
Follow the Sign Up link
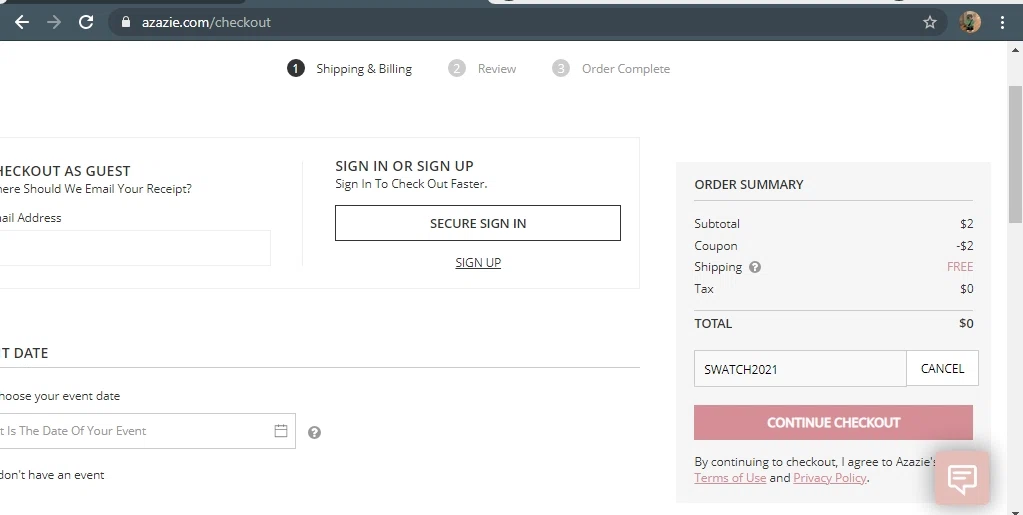[x=478, y=263]
